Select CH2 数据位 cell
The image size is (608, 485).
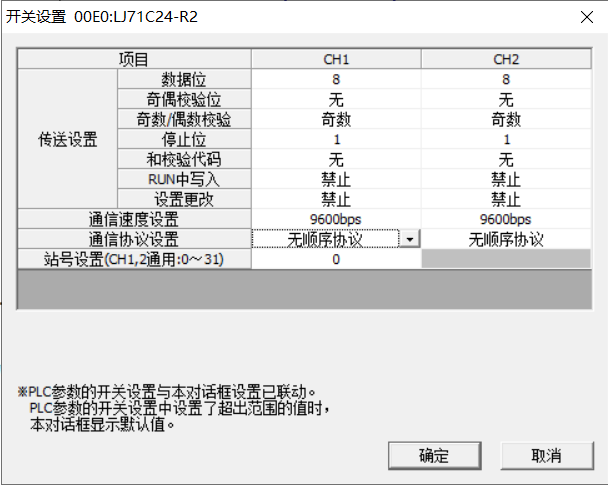(x=505, y=79)
